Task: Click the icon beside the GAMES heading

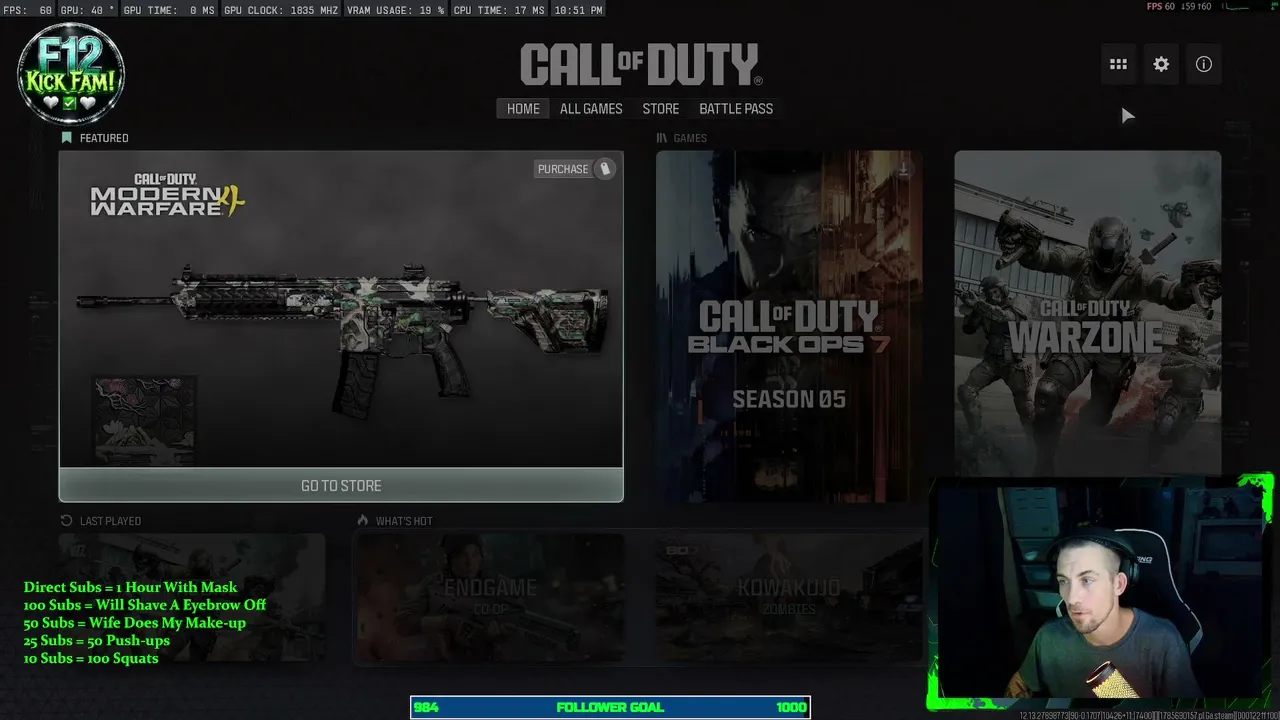Action: click(662, 138)
